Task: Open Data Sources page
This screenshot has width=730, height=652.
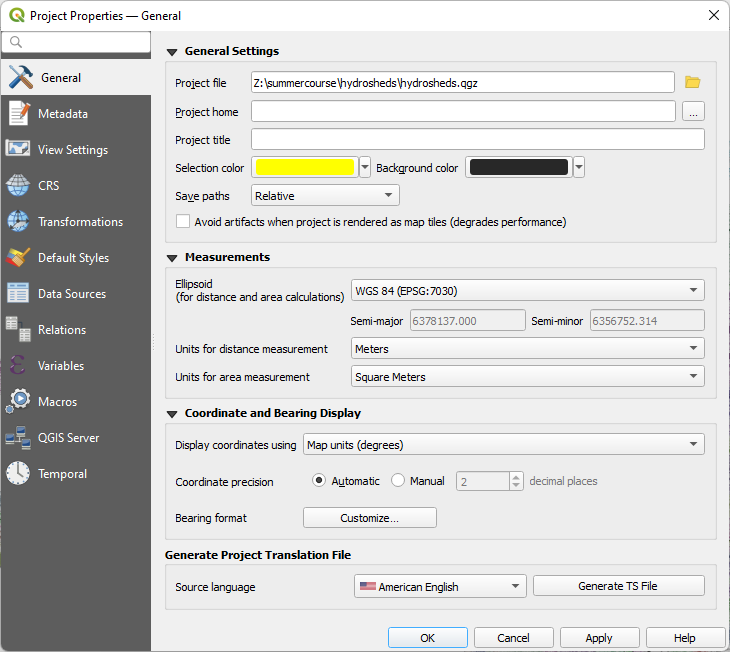Action: [x=76, y=293]
